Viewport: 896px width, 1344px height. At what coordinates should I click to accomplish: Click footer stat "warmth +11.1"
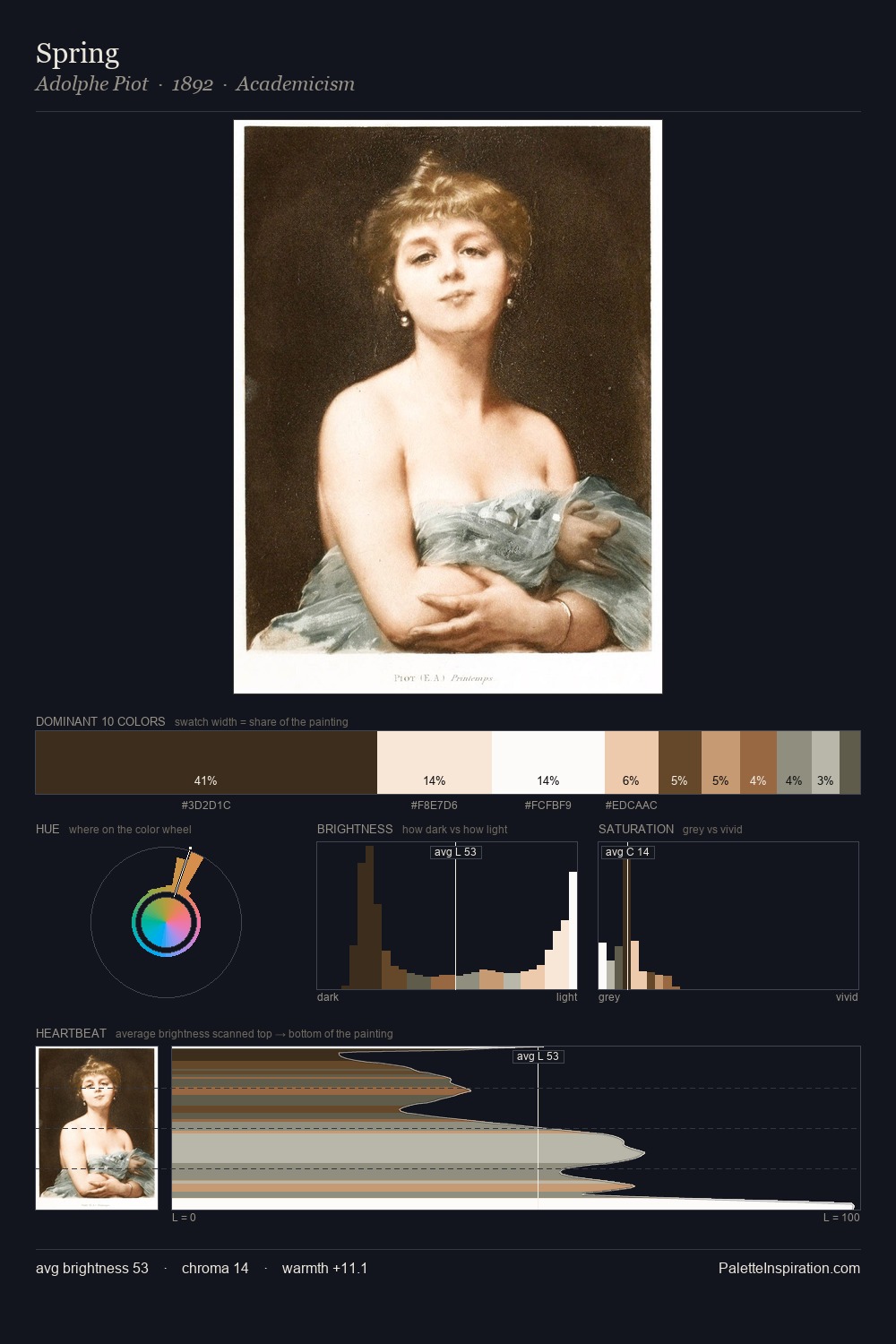[x=324, y=1268]
